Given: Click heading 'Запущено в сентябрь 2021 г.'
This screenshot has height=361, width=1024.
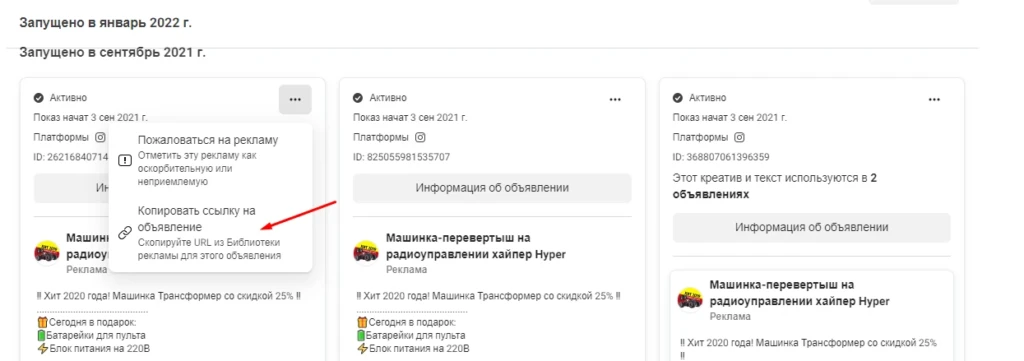Looking at the screenshot, I should point(112,52).
